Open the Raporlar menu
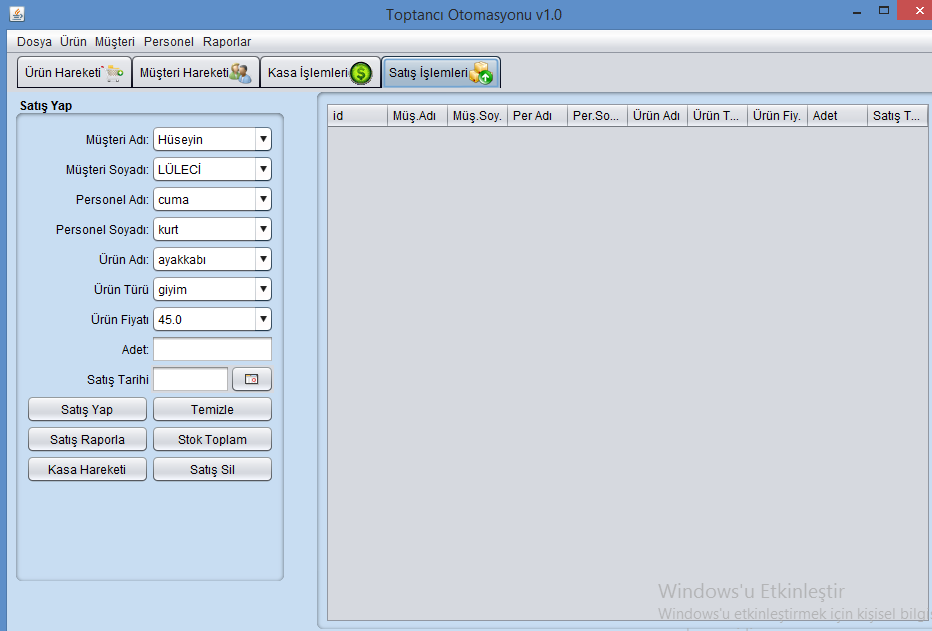The width and height of the screenshot is (932, 631). tap(227, 42)
